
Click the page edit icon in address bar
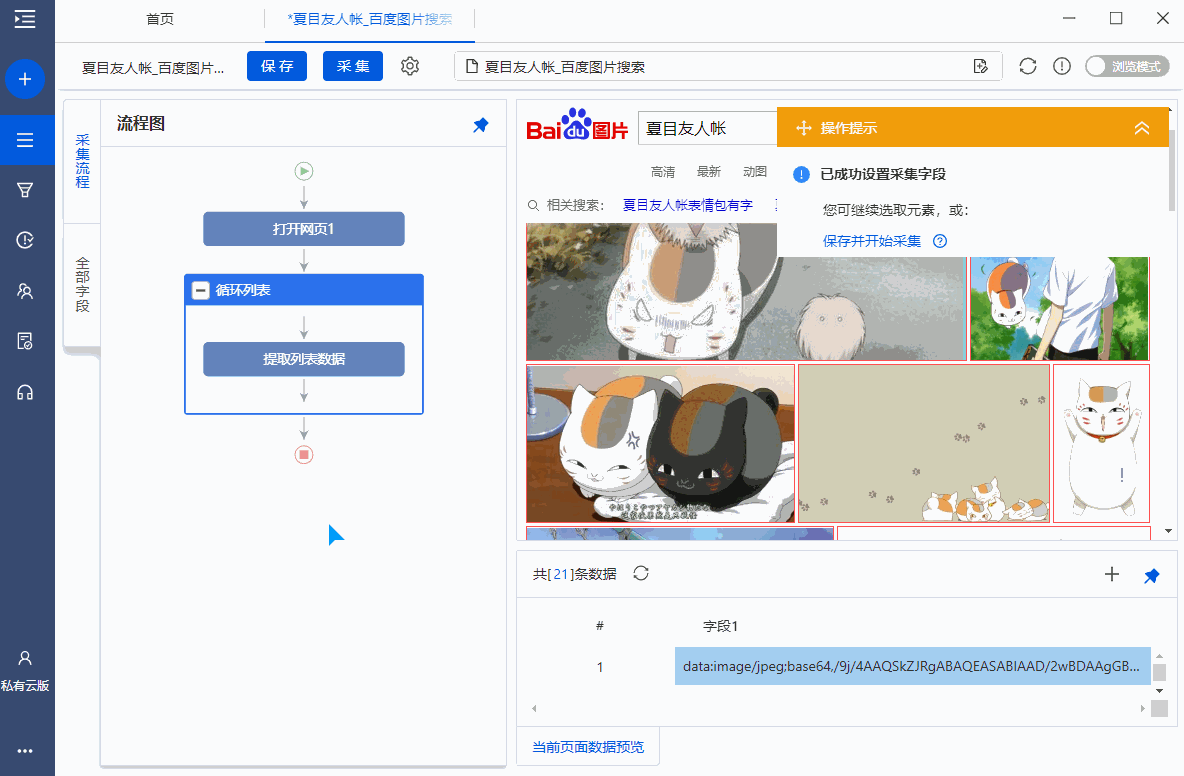click(x=981, y=66)
